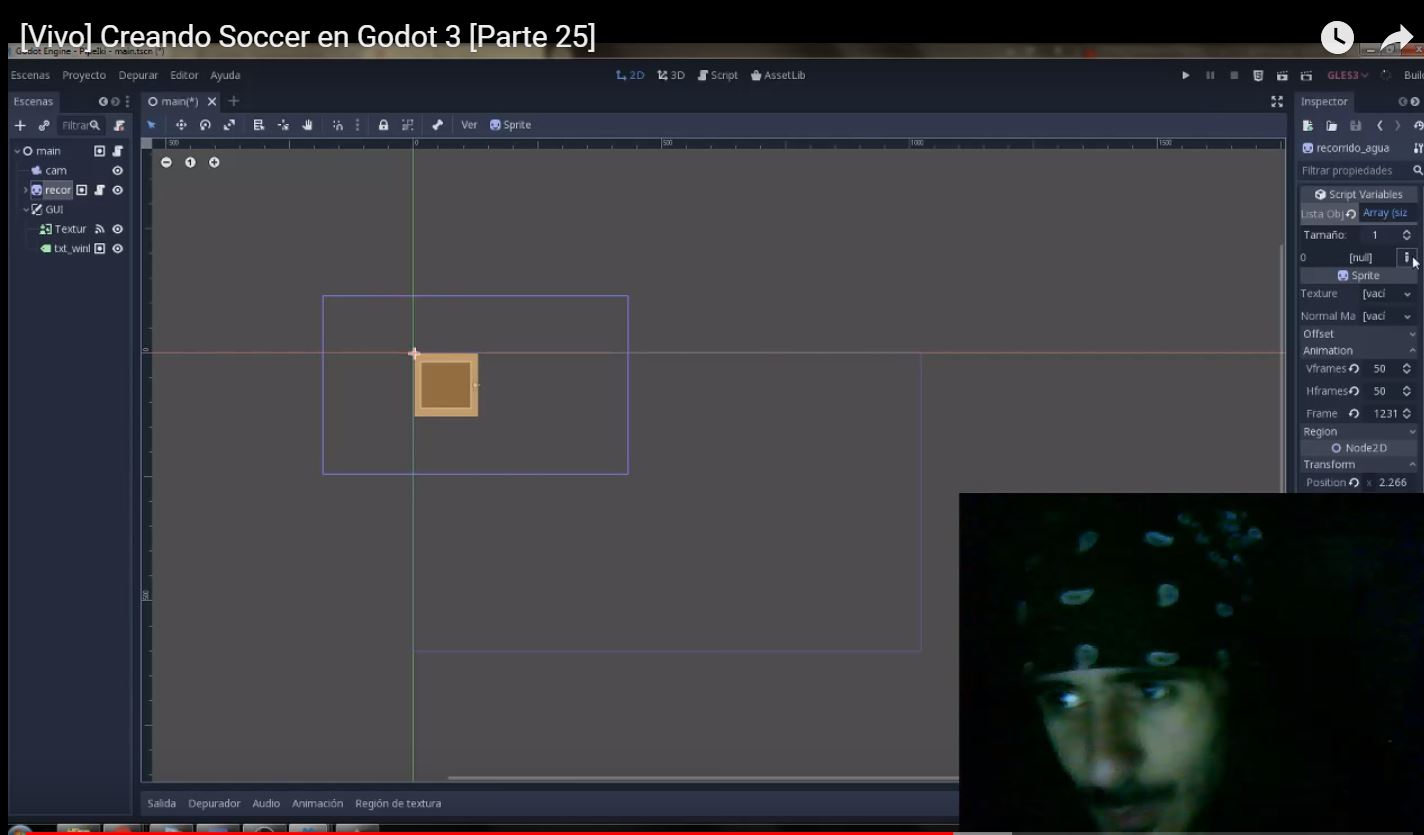The image size is (1424, 835).
Task: Open the Texture dropdown in the Inspector
Action: (1407, 293)
